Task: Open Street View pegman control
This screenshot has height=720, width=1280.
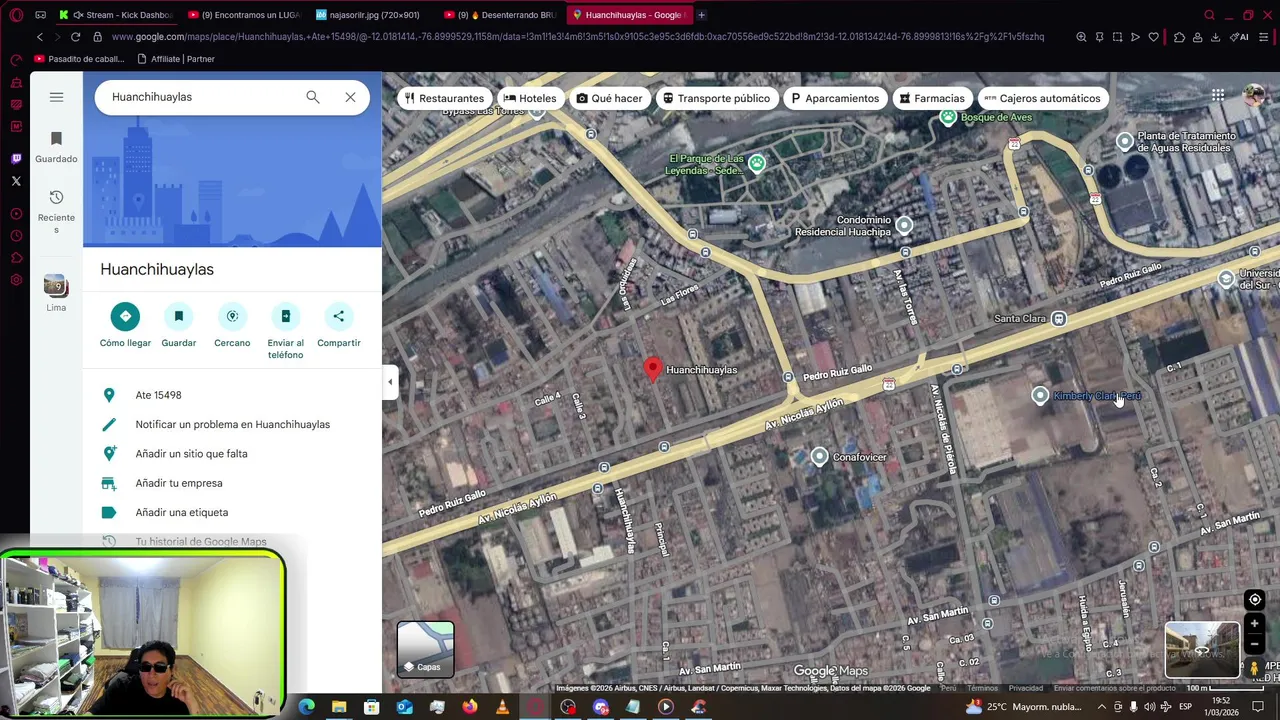Action: (1254, 668)
